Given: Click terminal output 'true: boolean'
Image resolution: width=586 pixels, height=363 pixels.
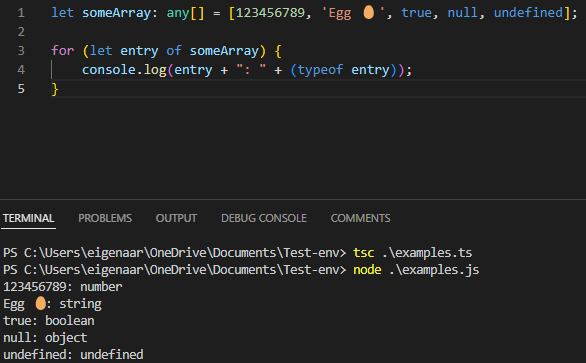Looking at the screenshot, I should (x=49, y=321).
